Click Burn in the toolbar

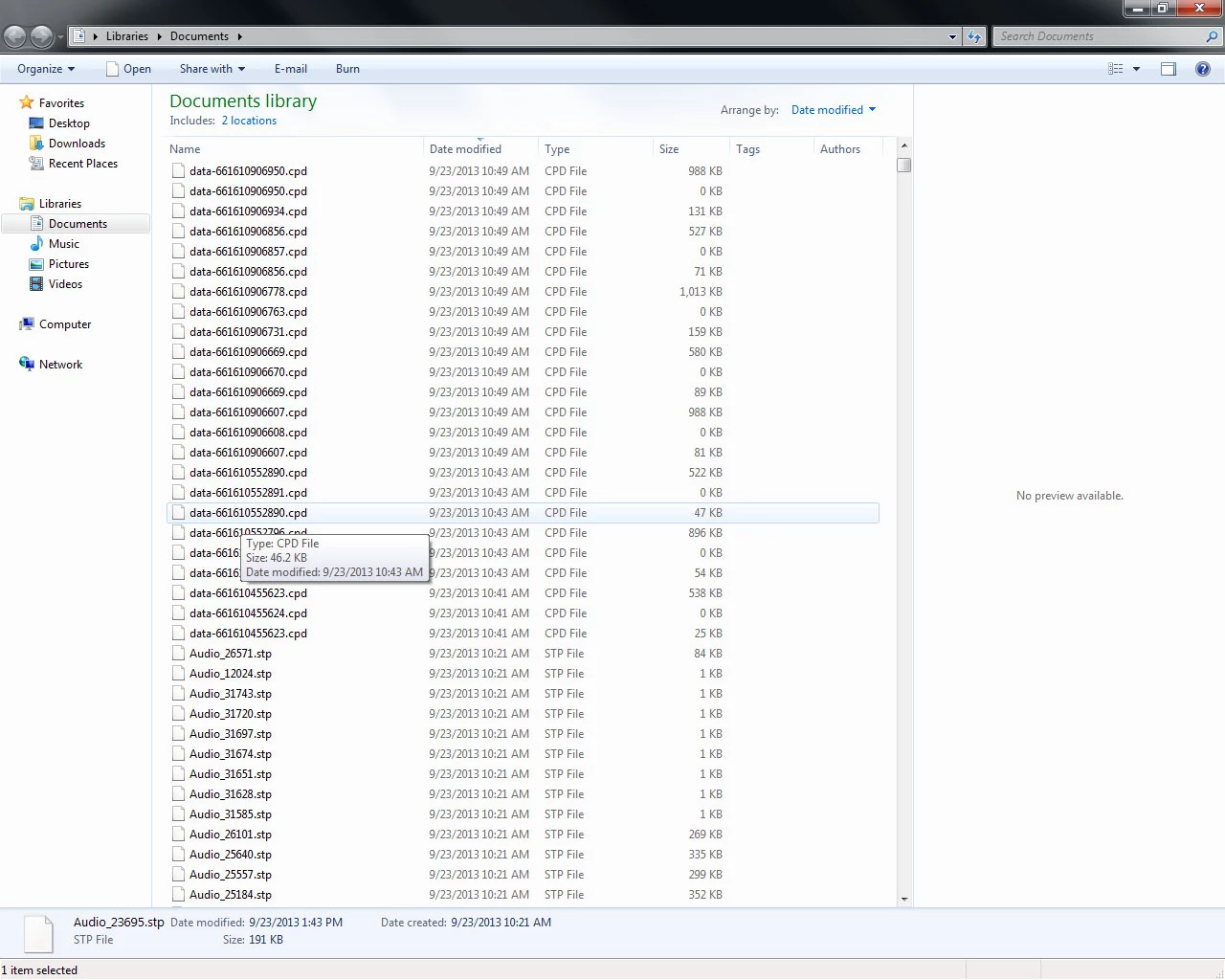click(347, 69)
